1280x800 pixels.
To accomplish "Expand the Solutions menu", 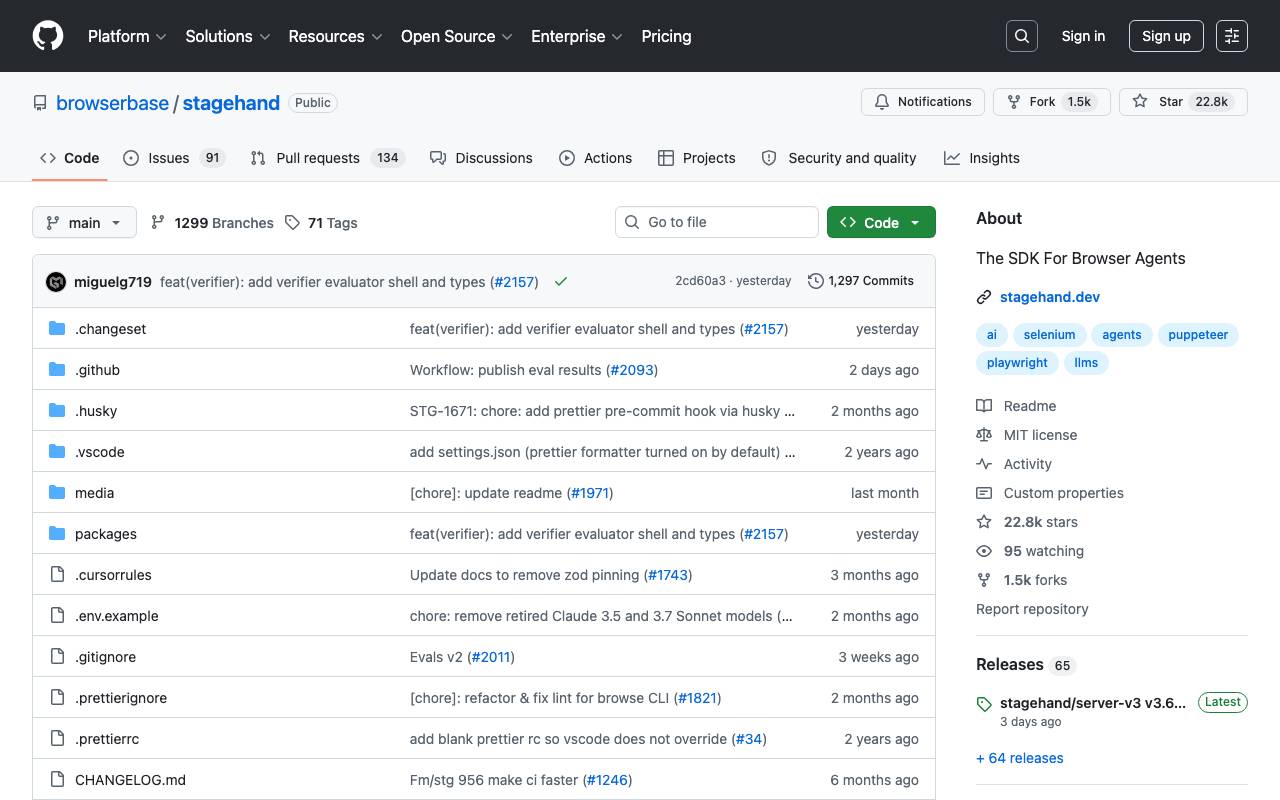I will 228,36.
